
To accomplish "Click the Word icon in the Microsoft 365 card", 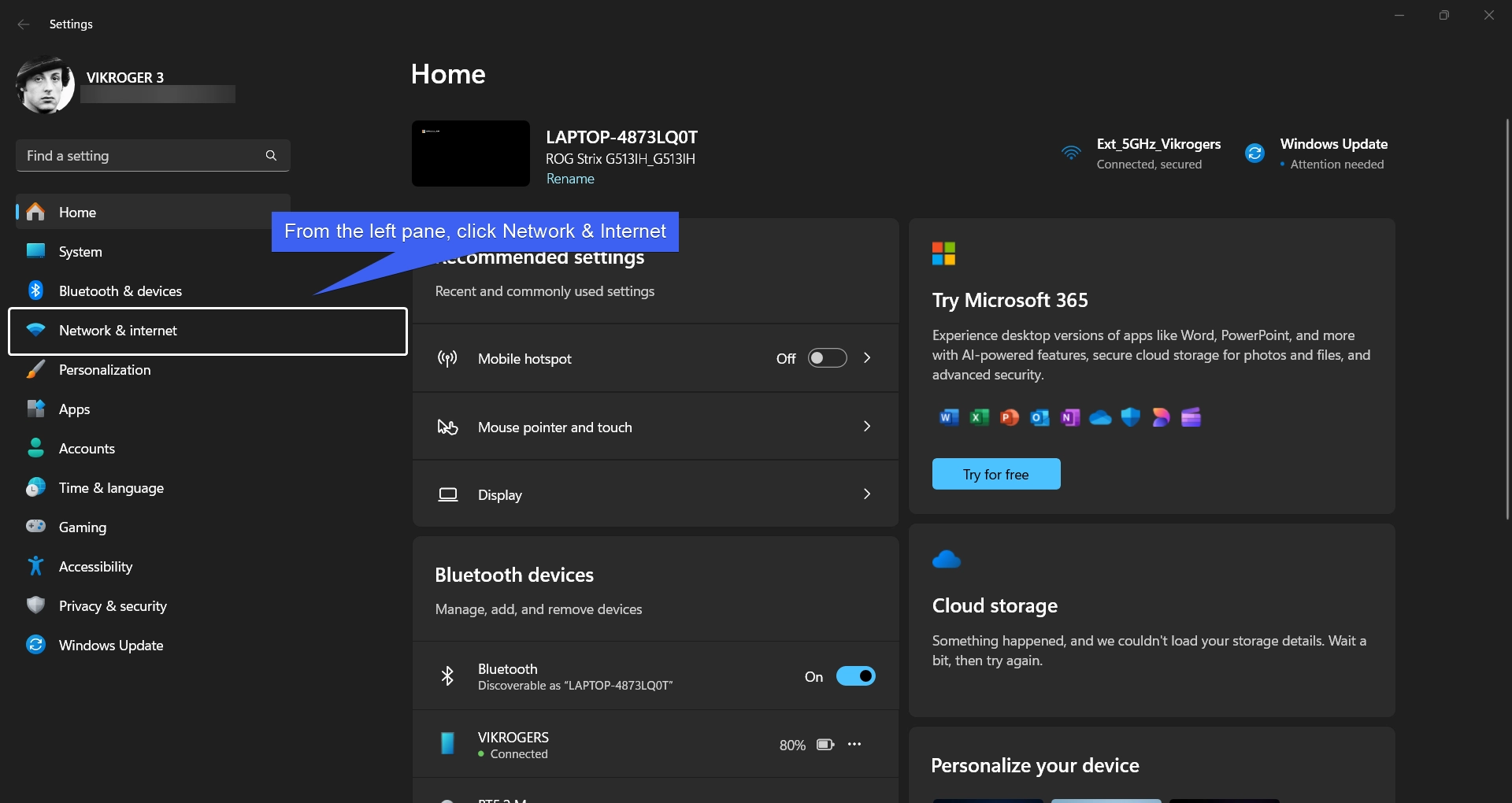I will pyautogui.click(x=949, y=417).
